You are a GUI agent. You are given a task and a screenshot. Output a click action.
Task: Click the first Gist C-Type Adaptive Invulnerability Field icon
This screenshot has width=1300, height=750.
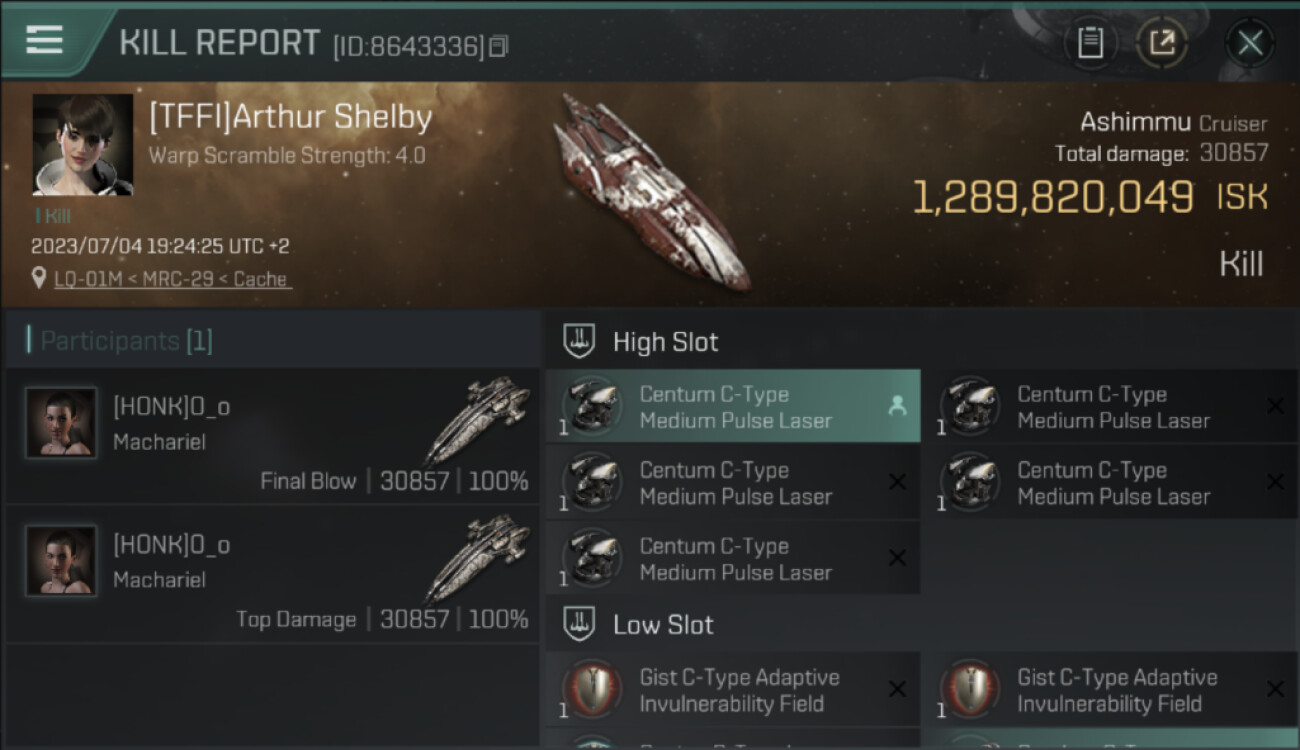(592, 690)
